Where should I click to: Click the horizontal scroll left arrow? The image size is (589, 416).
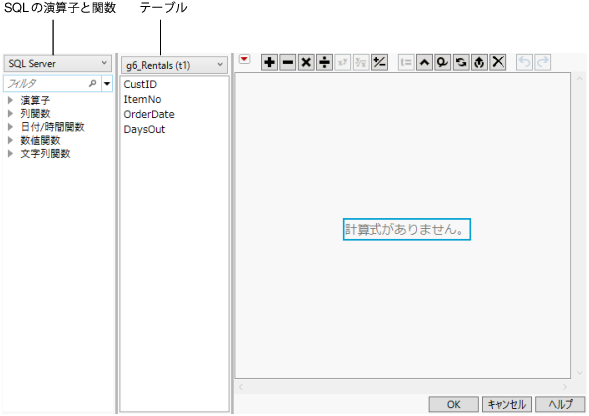point(241,387)
